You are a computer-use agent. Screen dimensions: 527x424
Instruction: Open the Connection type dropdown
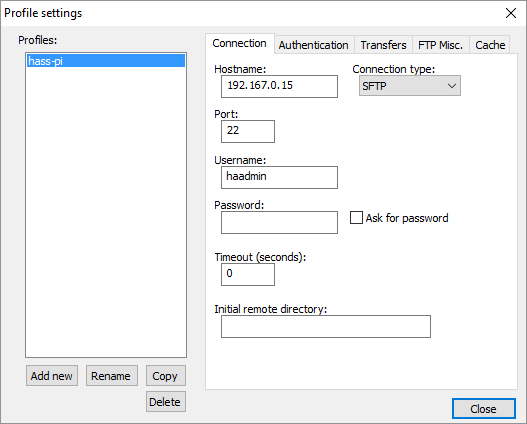[410, 86]
